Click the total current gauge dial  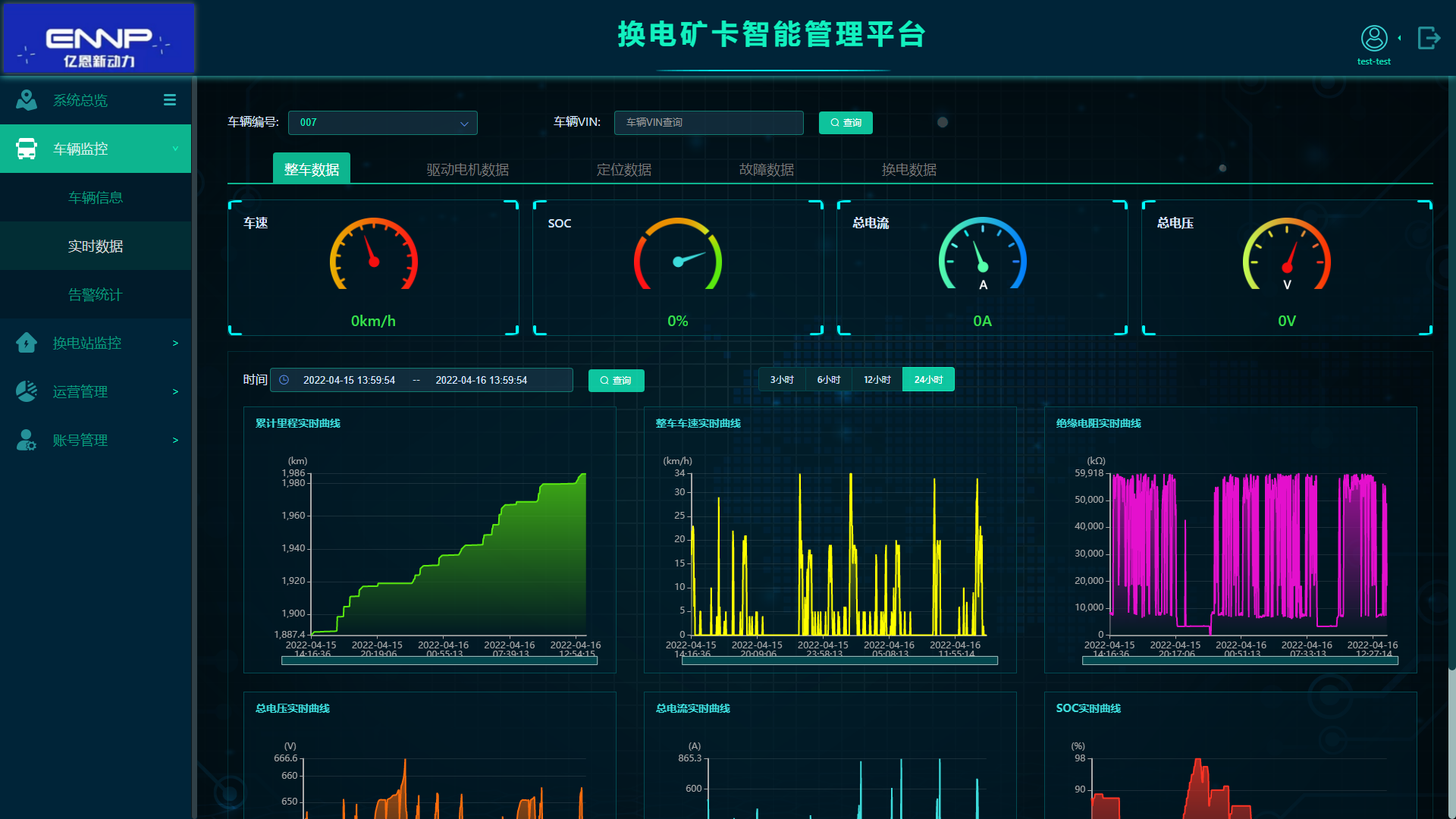click(983, 254)
